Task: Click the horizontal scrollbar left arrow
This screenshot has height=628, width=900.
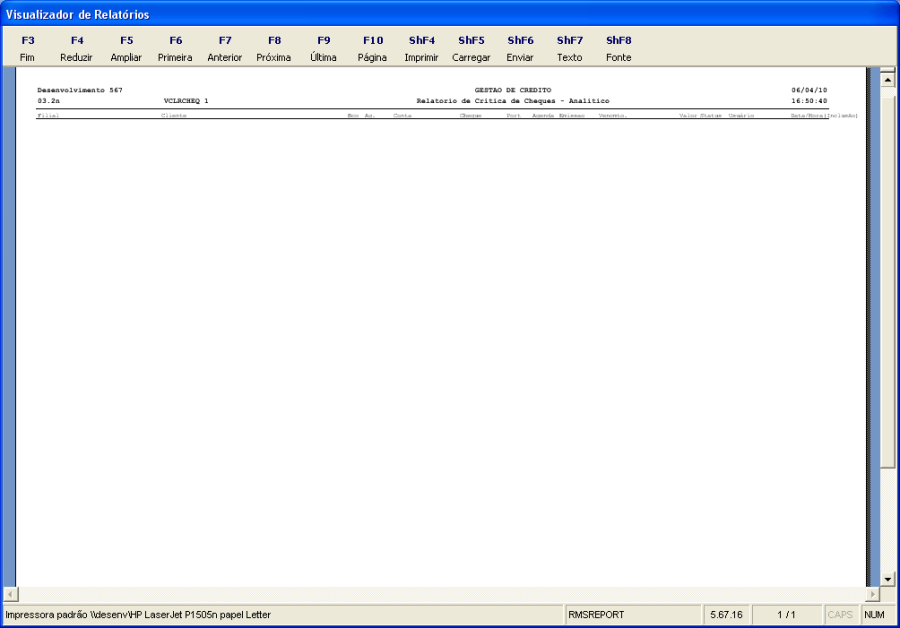Action: 11,594
